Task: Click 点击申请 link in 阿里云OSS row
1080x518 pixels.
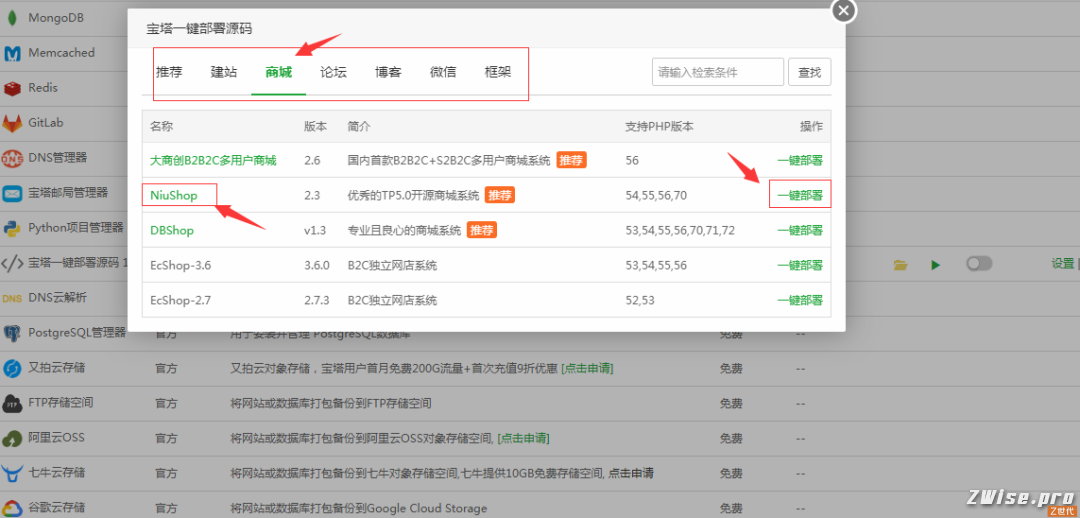Action: [523, 439]
